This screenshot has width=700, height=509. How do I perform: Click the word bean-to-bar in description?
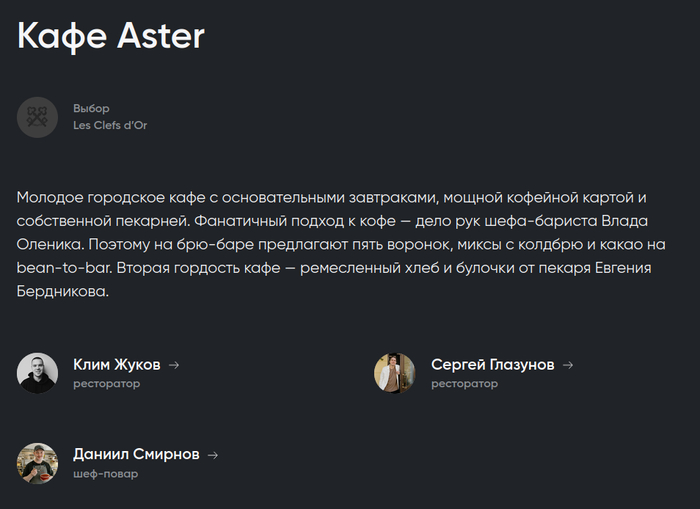(x=63, y=268)
